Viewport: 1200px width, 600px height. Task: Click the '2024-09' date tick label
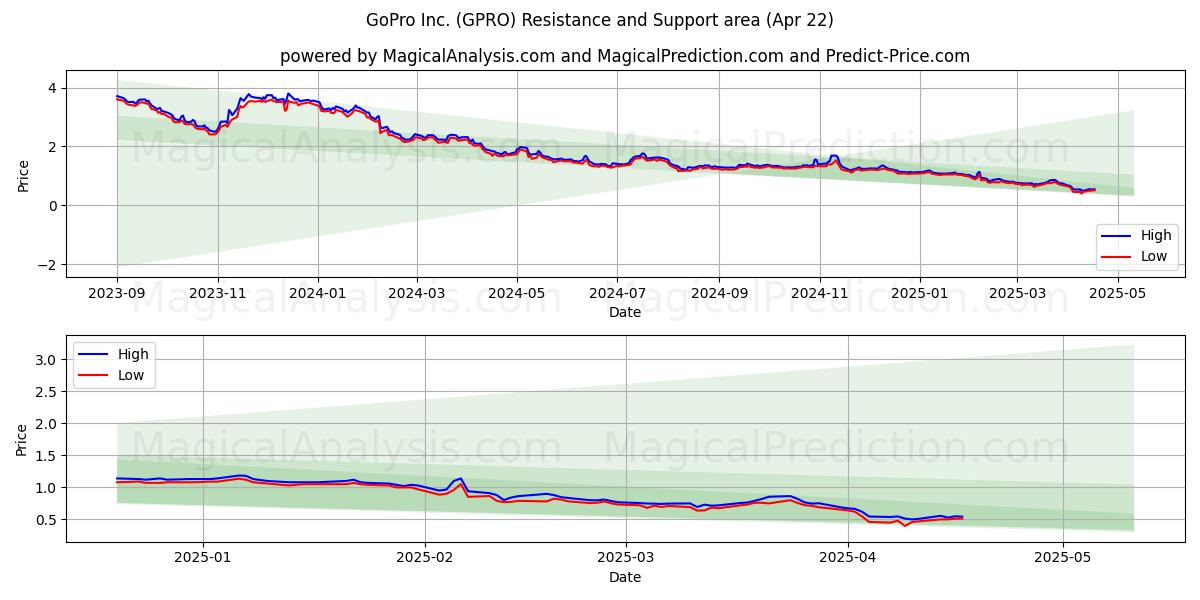tap(719, 294)
